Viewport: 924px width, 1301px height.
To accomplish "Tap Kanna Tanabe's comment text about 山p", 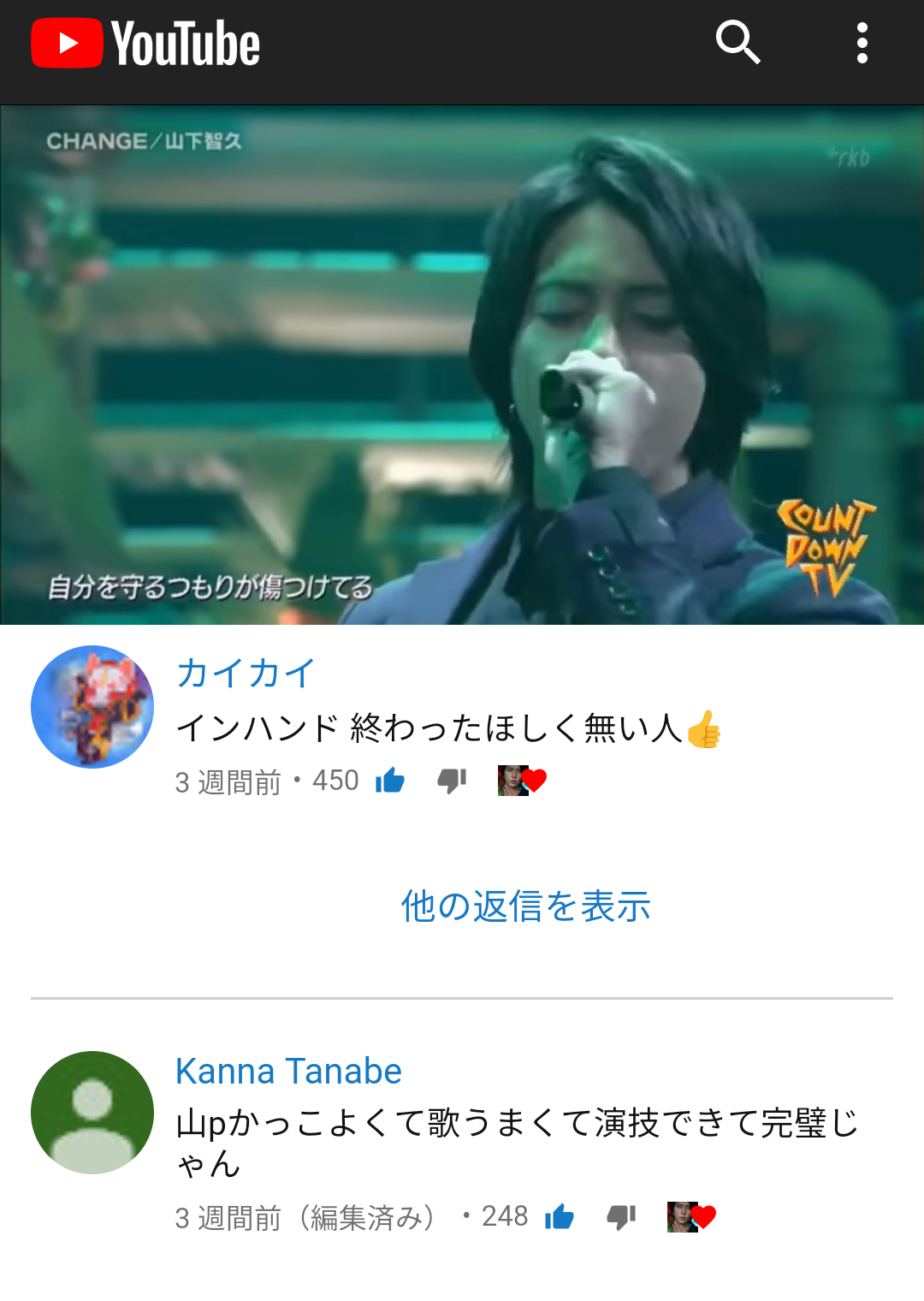I will [517, 1143].
